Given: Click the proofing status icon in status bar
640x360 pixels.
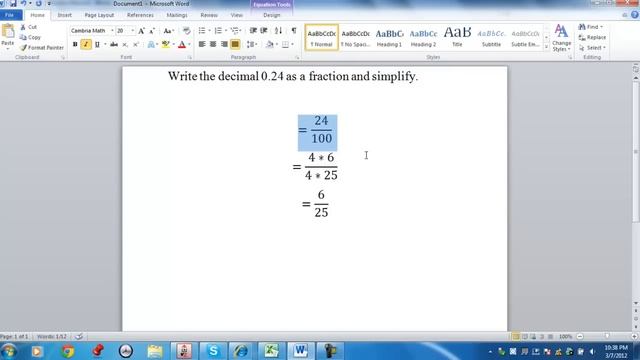Looking at the screenshot, I should [x=79, y=336].
